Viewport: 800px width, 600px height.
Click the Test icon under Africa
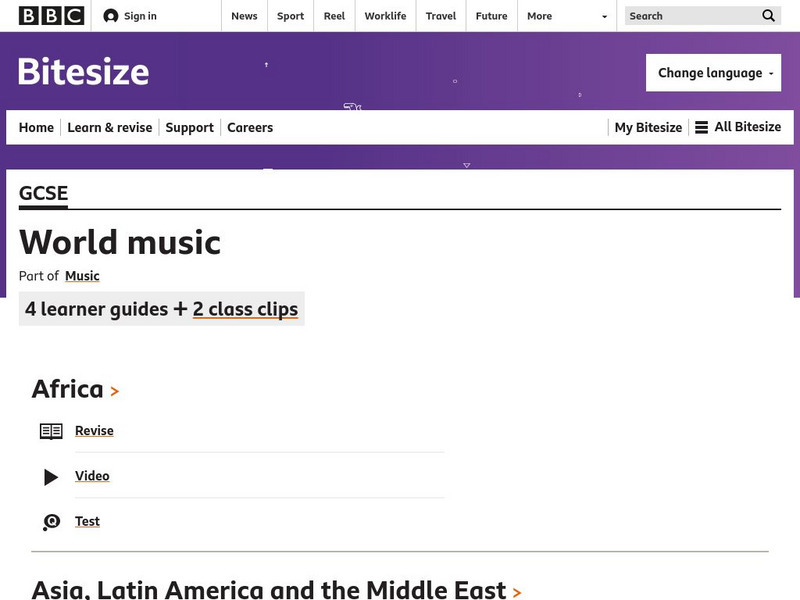coord(51,522)
